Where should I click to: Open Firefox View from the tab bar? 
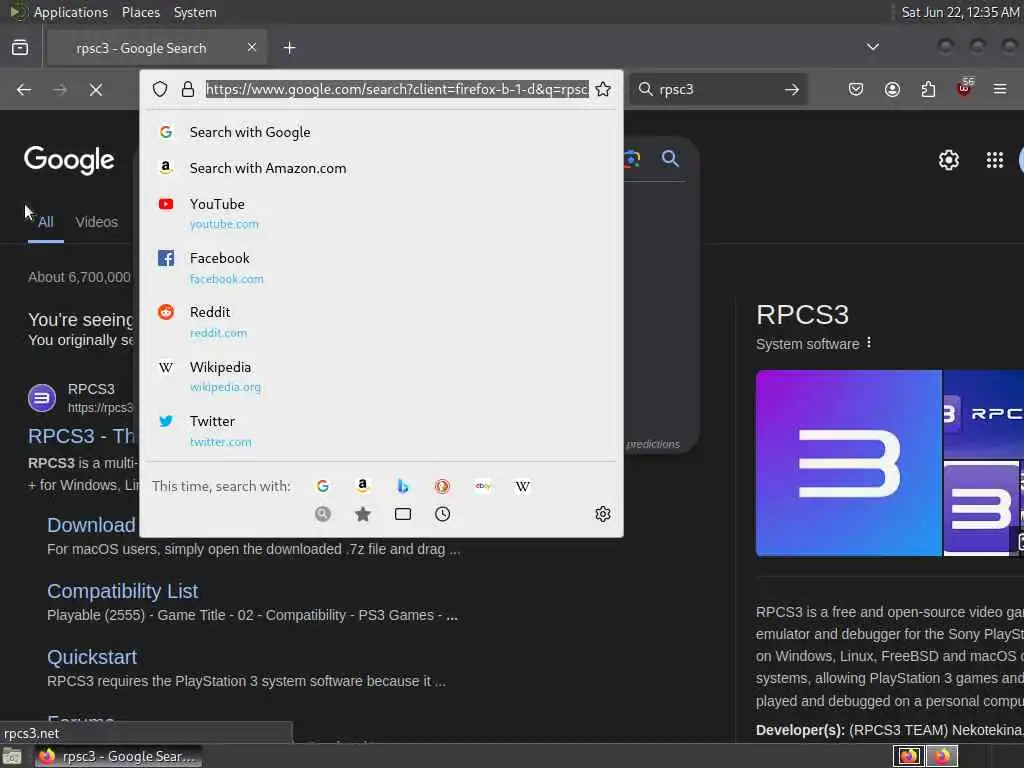20,48
